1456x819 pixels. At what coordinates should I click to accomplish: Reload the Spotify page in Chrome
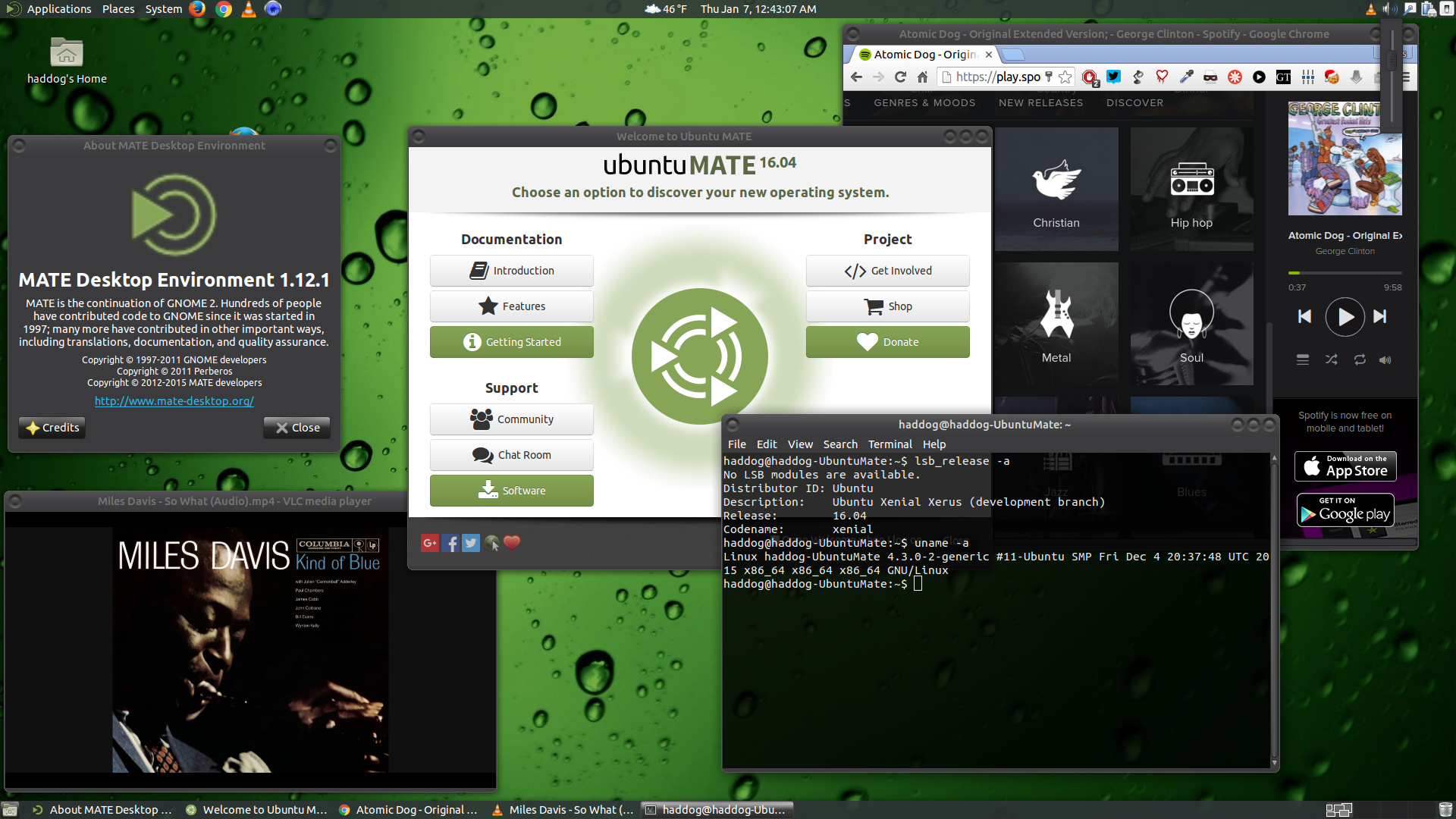[x=900, y=77]
